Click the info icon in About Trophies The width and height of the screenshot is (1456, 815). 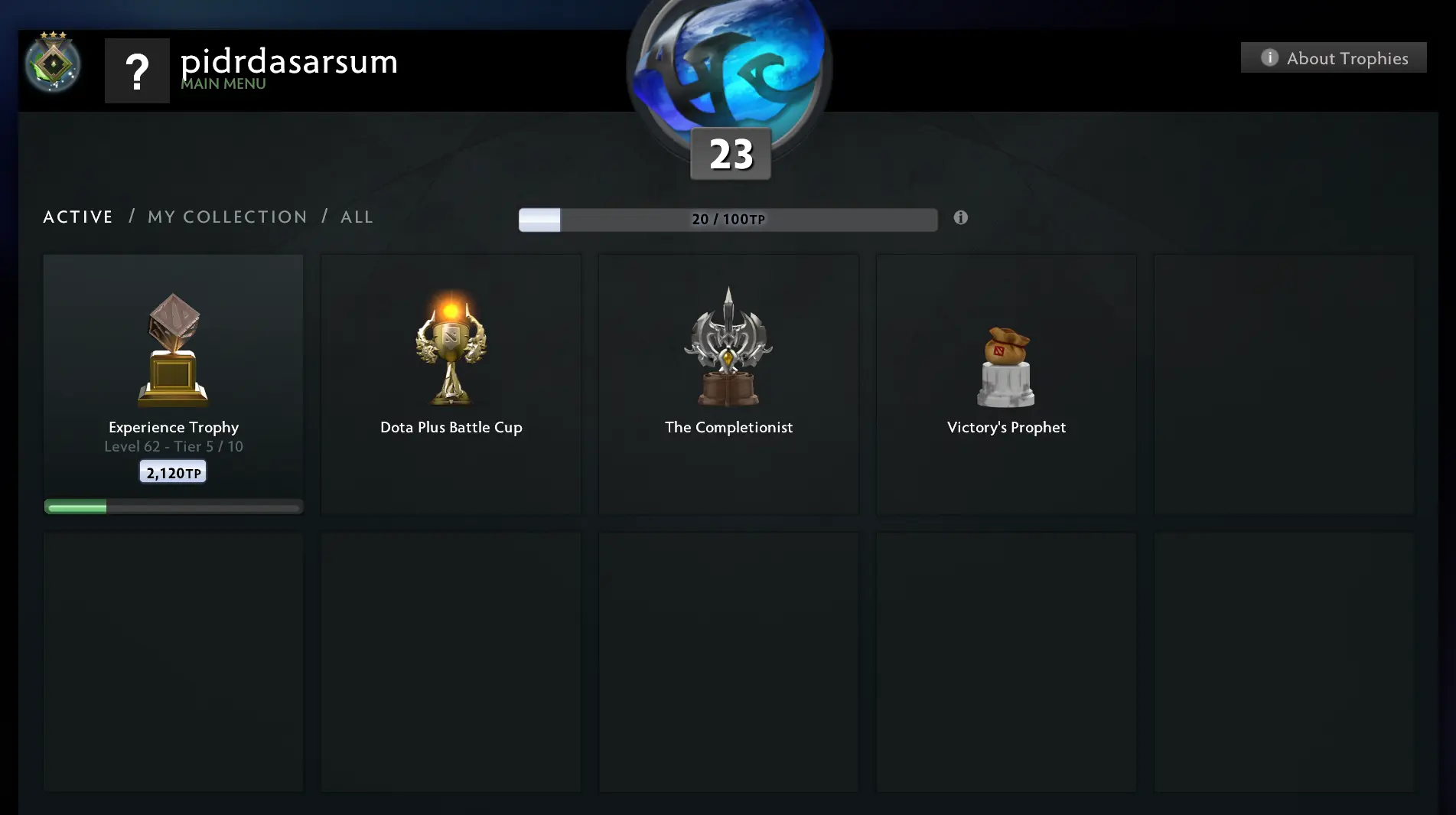point(1269,57)
